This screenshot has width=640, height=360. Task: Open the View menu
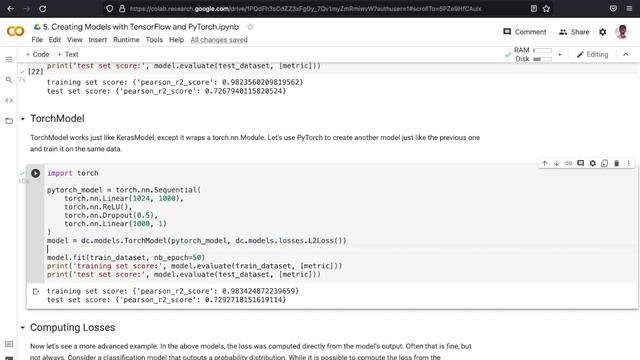point(75,40)
